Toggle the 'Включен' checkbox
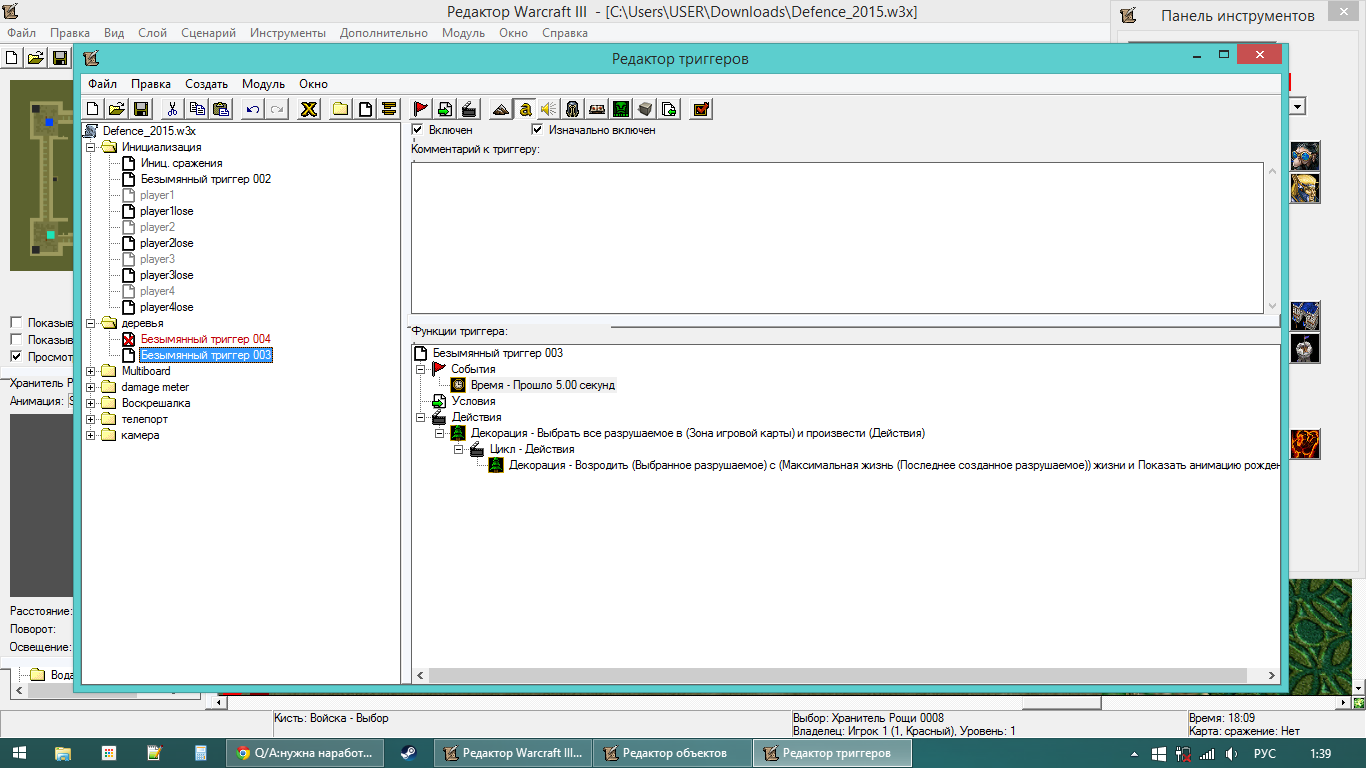The height and width of the screenshot is (768, 1366). click(417, 129)
